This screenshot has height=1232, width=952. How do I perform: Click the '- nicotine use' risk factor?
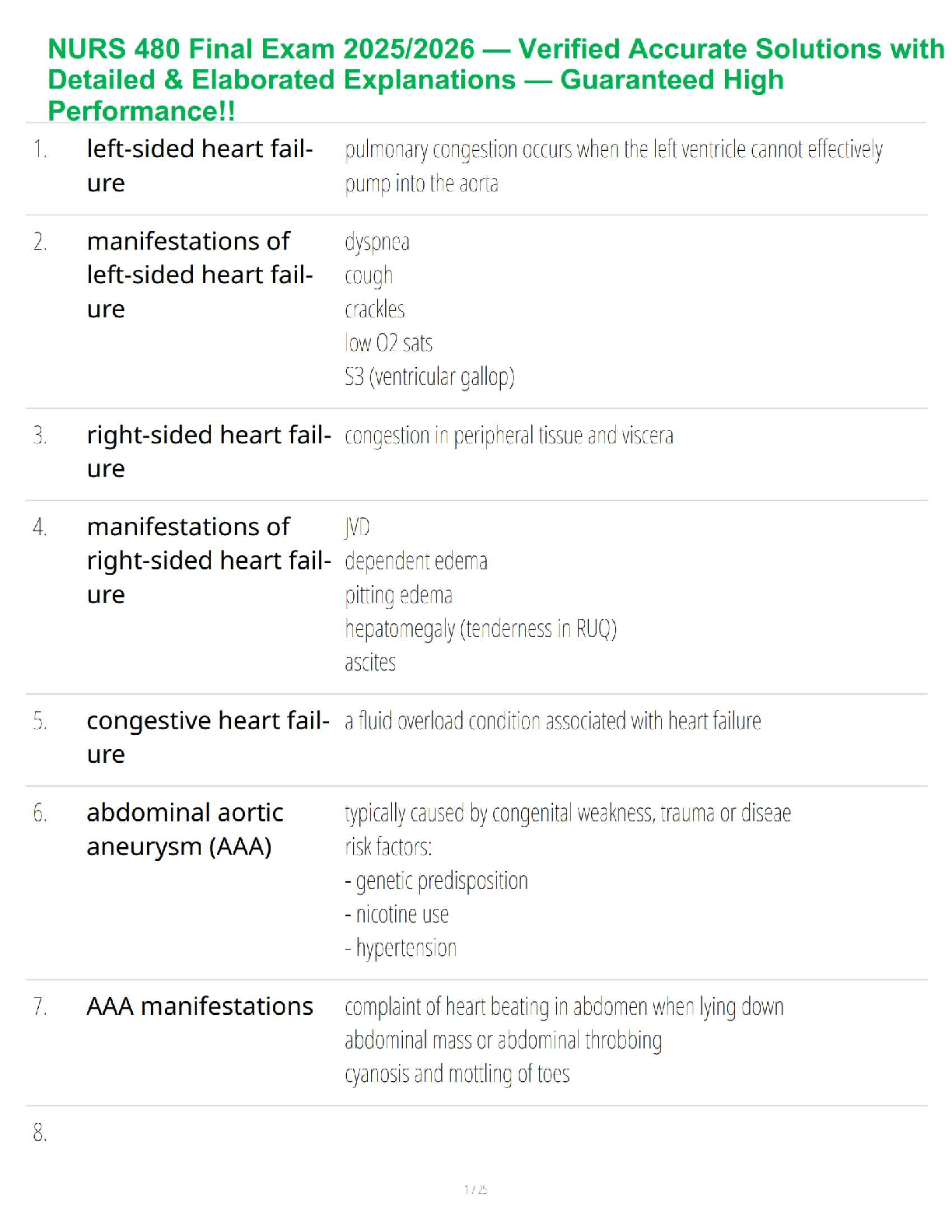[397, 915]
